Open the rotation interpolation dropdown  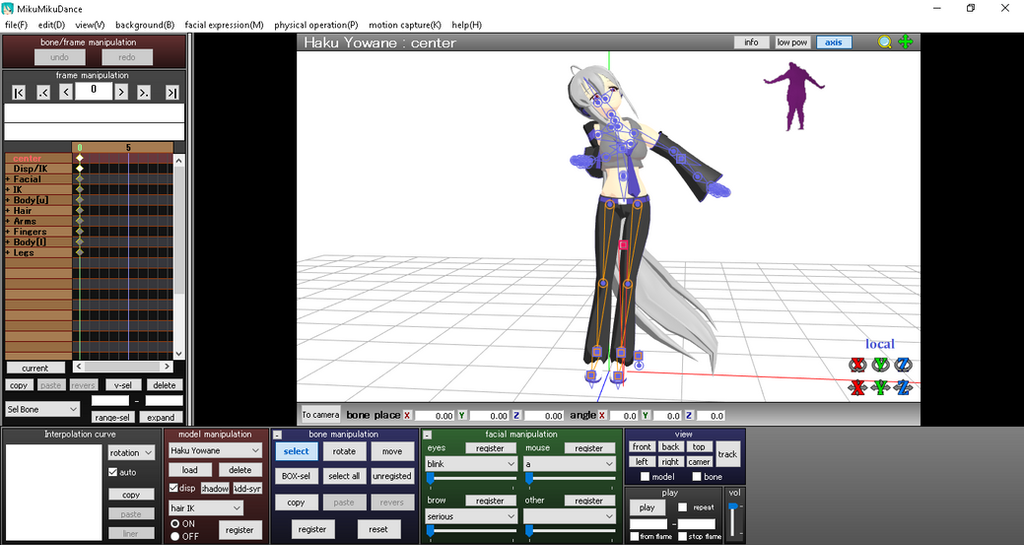click(x=131, y=452)
